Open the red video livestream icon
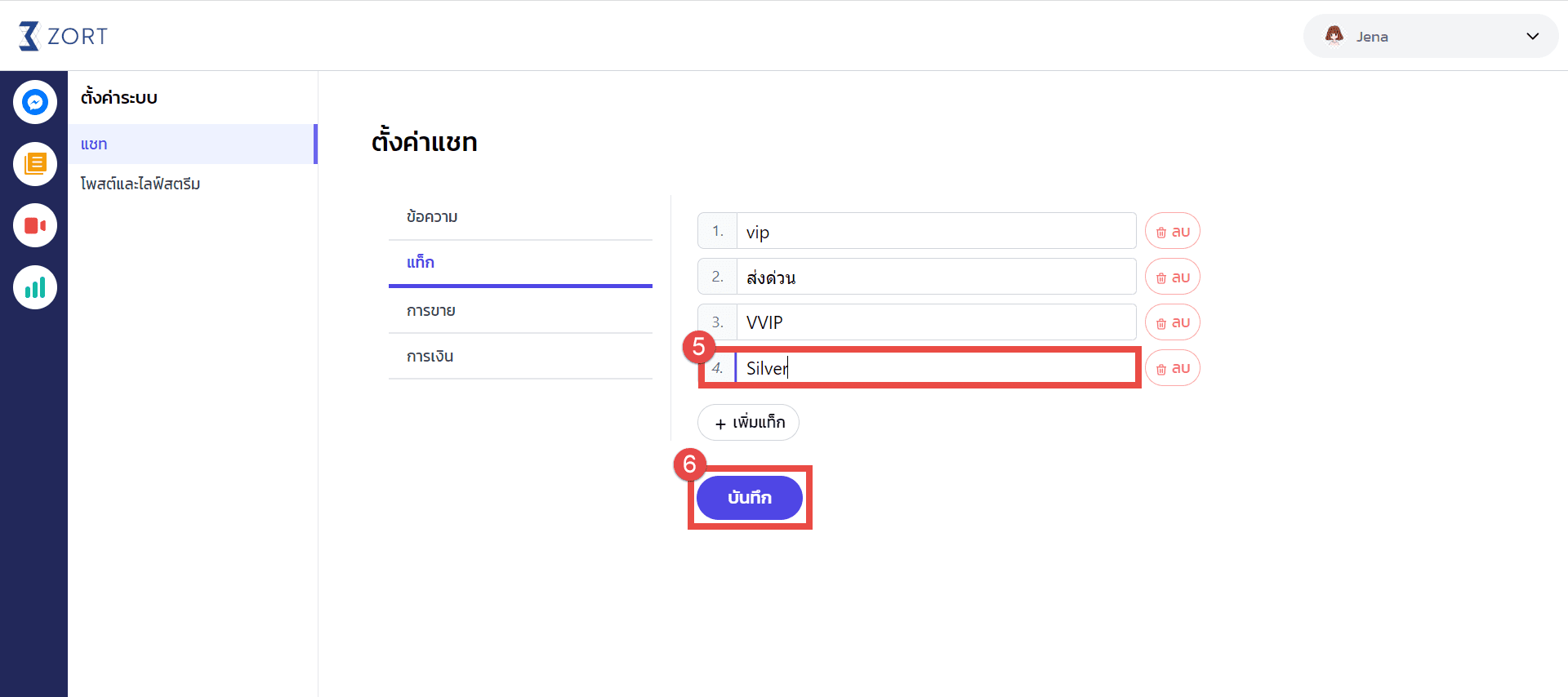The width and height of the screenshot is (1568, 697). [x=35, y=225]
